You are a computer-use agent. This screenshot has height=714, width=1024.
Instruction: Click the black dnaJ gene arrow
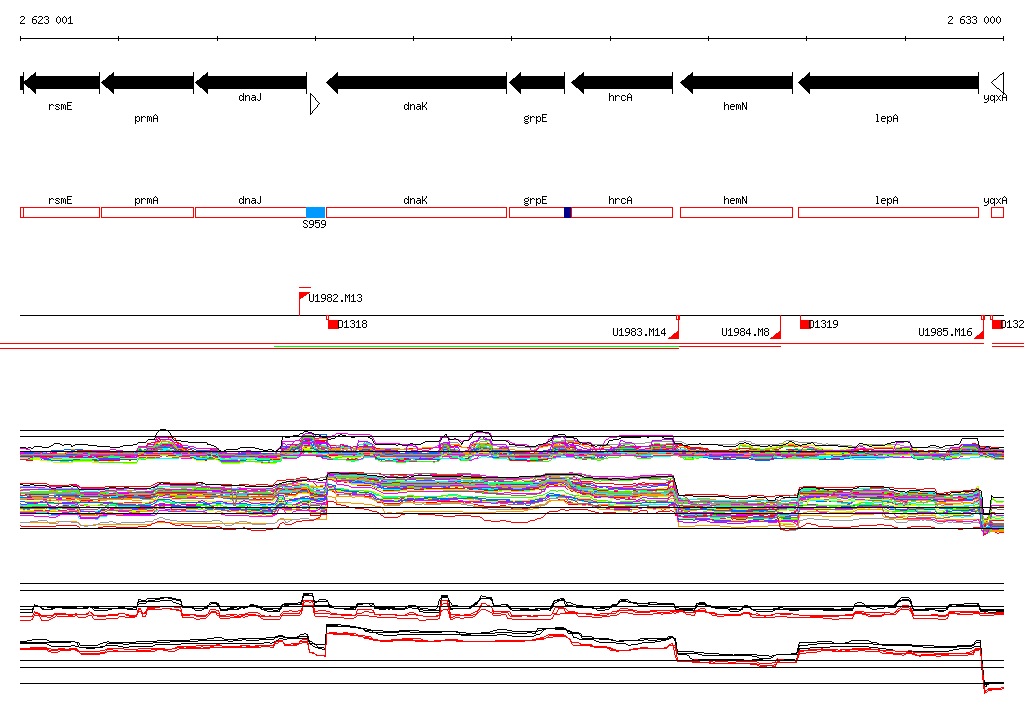point(251,83)
